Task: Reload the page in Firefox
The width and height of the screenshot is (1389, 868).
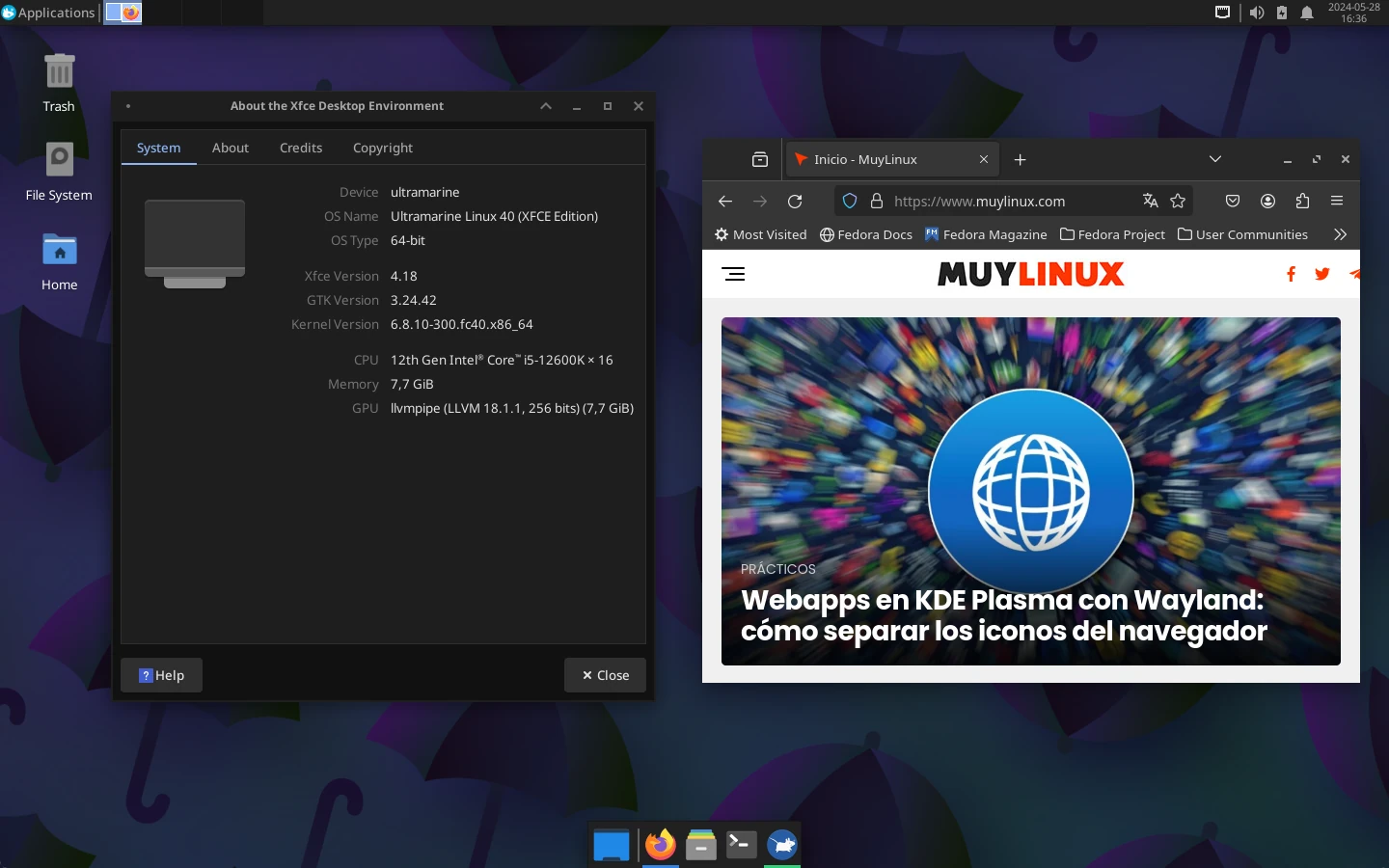Action: tap(795, 201)
